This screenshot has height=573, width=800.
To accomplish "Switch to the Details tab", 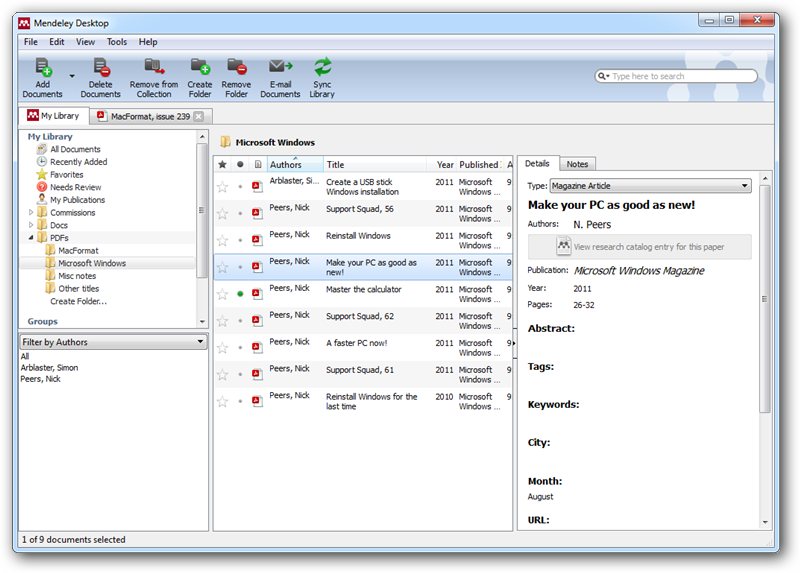I will tap(537, 164).
